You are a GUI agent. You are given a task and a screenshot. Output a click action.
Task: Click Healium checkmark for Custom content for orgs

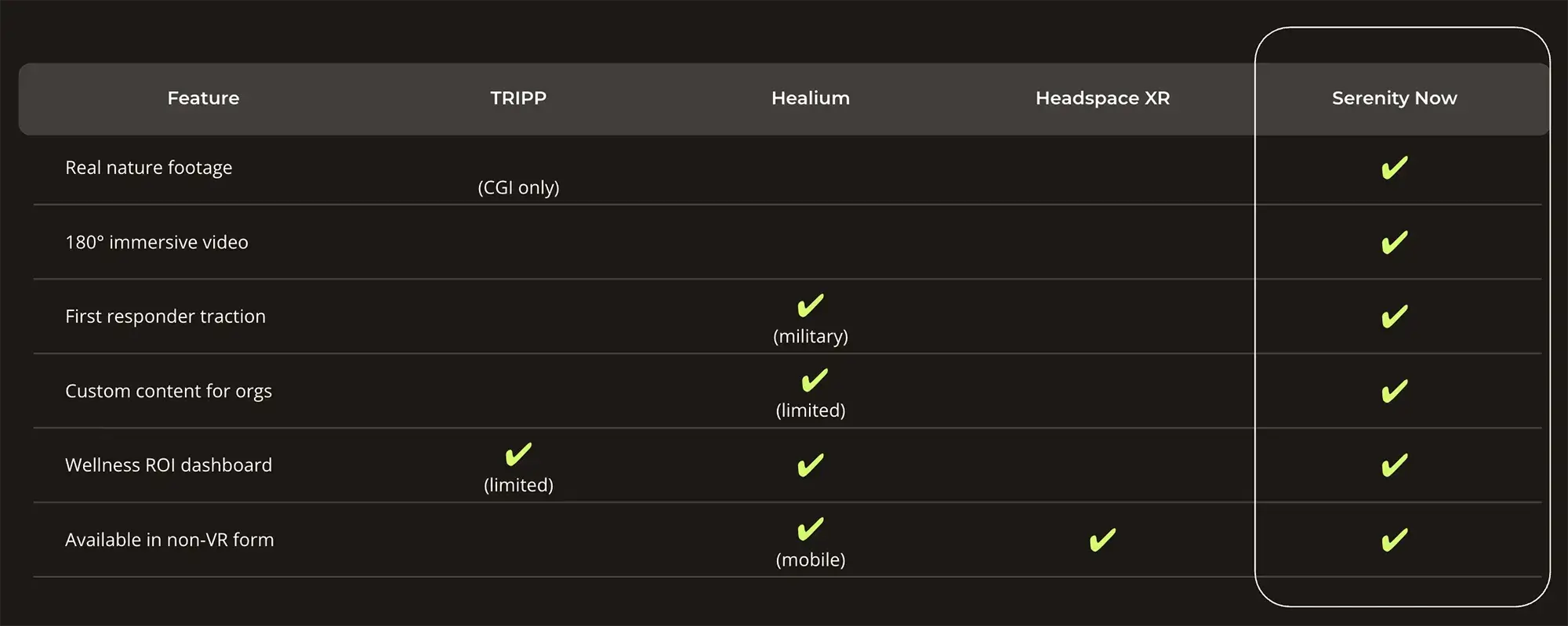(814, 380)
